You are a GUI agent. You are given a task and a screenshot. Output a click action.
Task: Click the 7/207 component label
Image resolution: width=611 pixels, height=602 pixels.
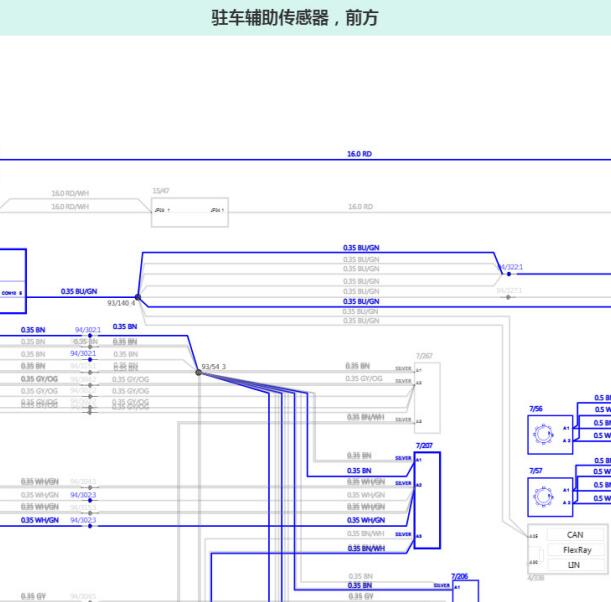tap(424, 445)
